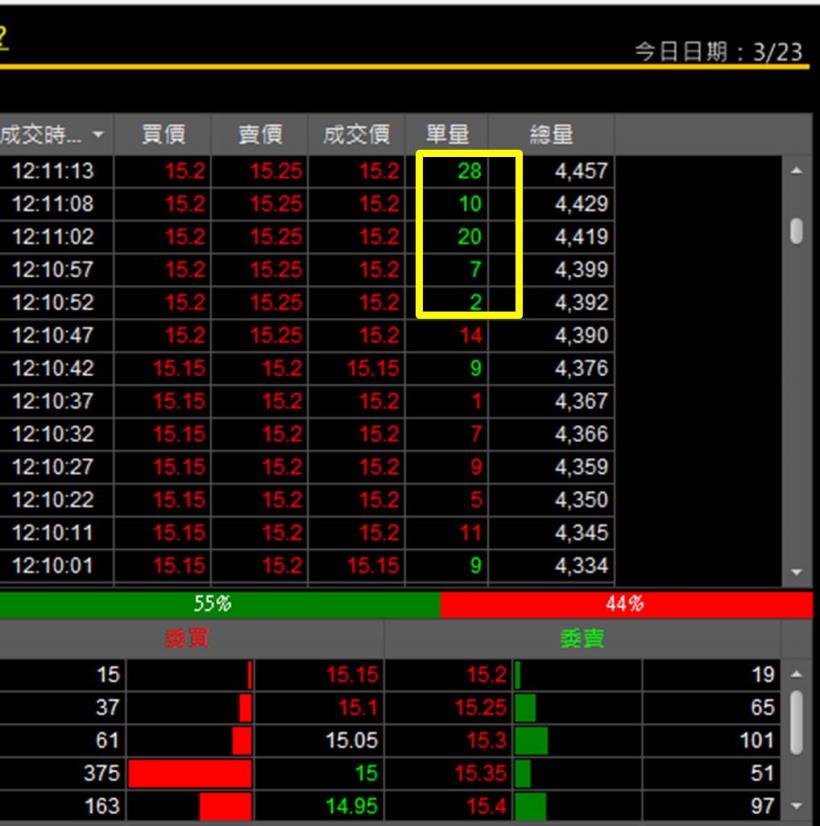This screenshot has height=826, width=820.
Task: Click trade price 15.15 in 12:10:42 row
Action: pyautogui.click(x=373, y=368)
